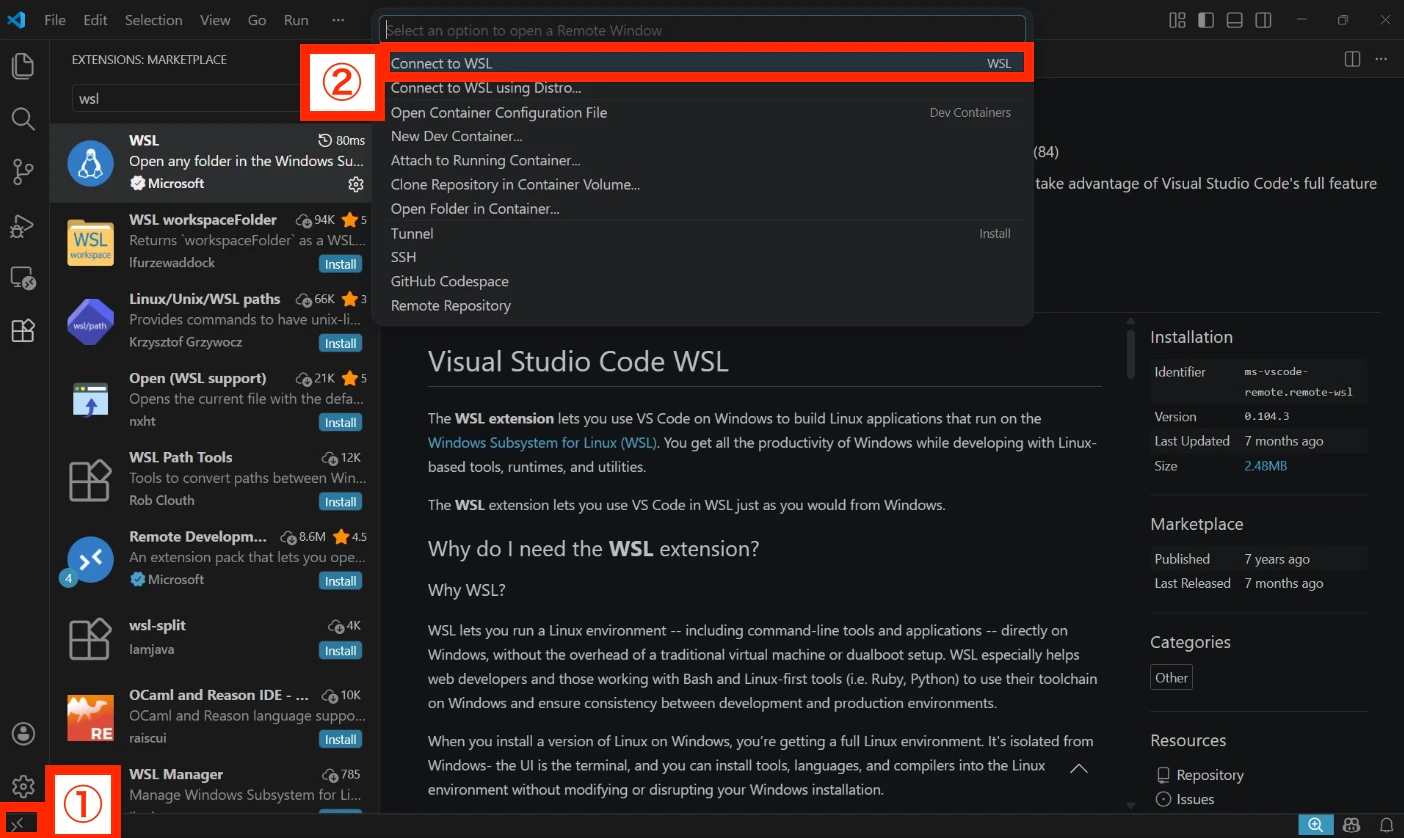Focus the remote window option search box

pyautogui.click(x=702, y=30)
